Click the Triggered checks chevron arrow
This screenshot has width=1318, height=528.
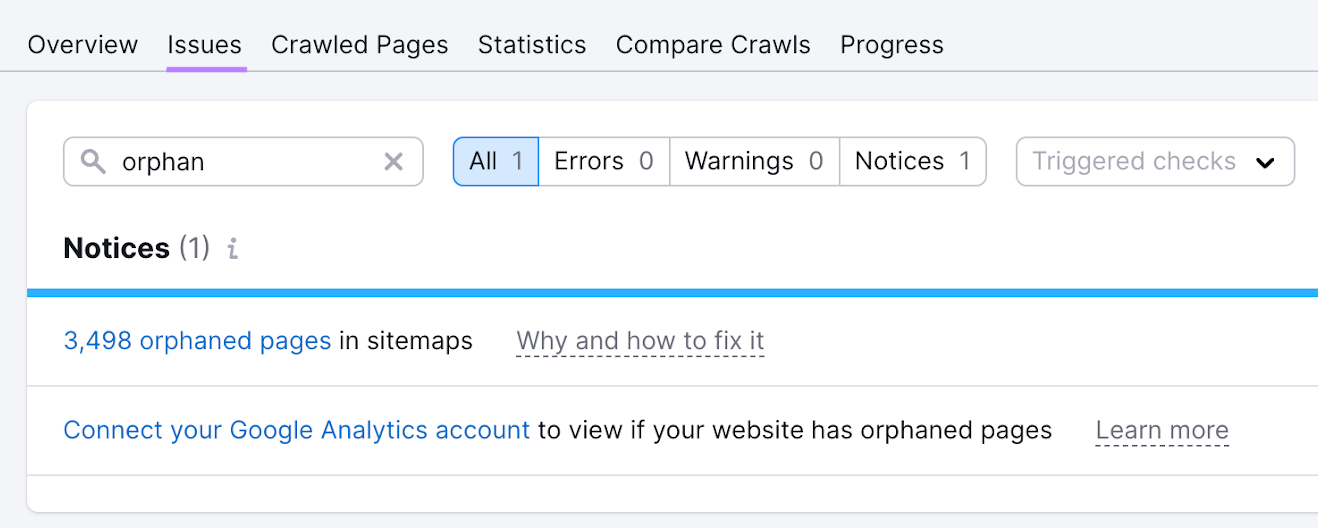[1265, 163]
